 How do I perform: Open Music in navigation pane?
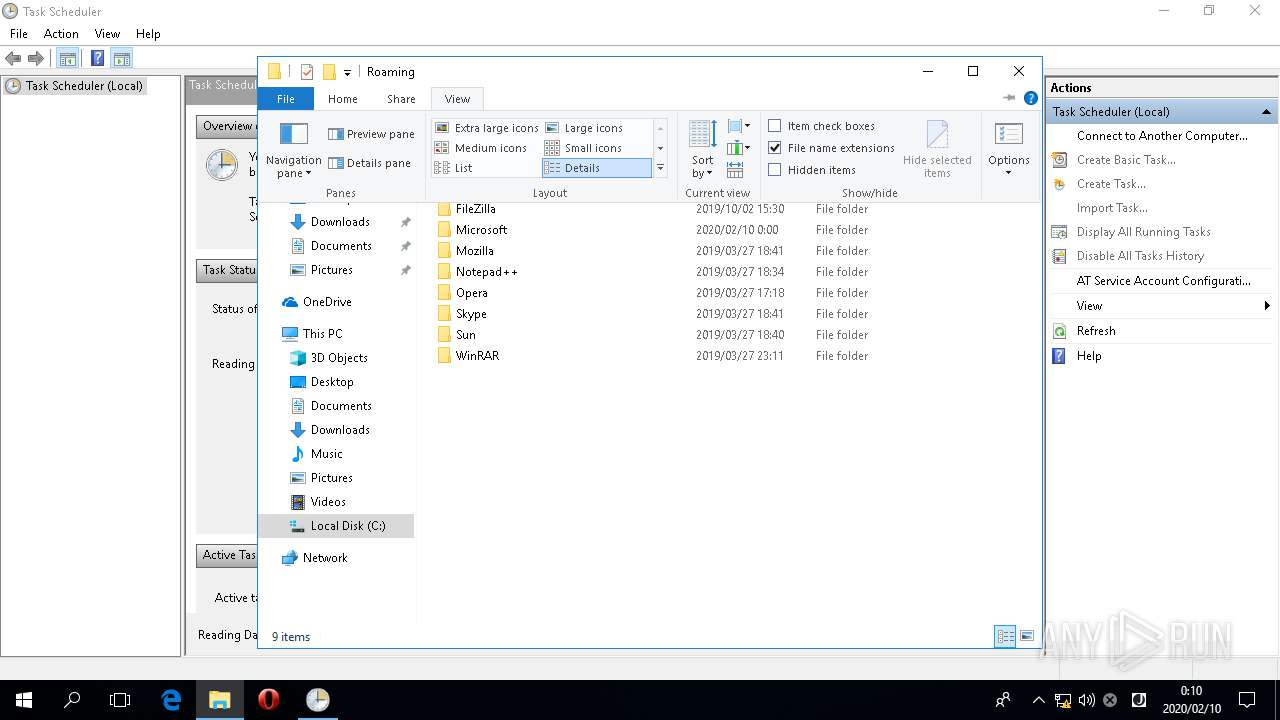click(x=326, y=454)
